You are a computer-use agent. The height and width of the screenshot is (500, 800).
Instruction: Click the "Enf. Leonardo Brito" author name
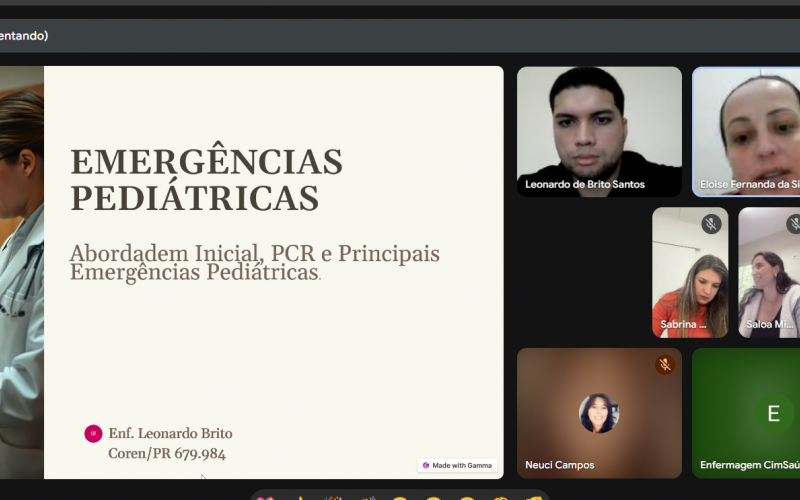click(170, 434)
